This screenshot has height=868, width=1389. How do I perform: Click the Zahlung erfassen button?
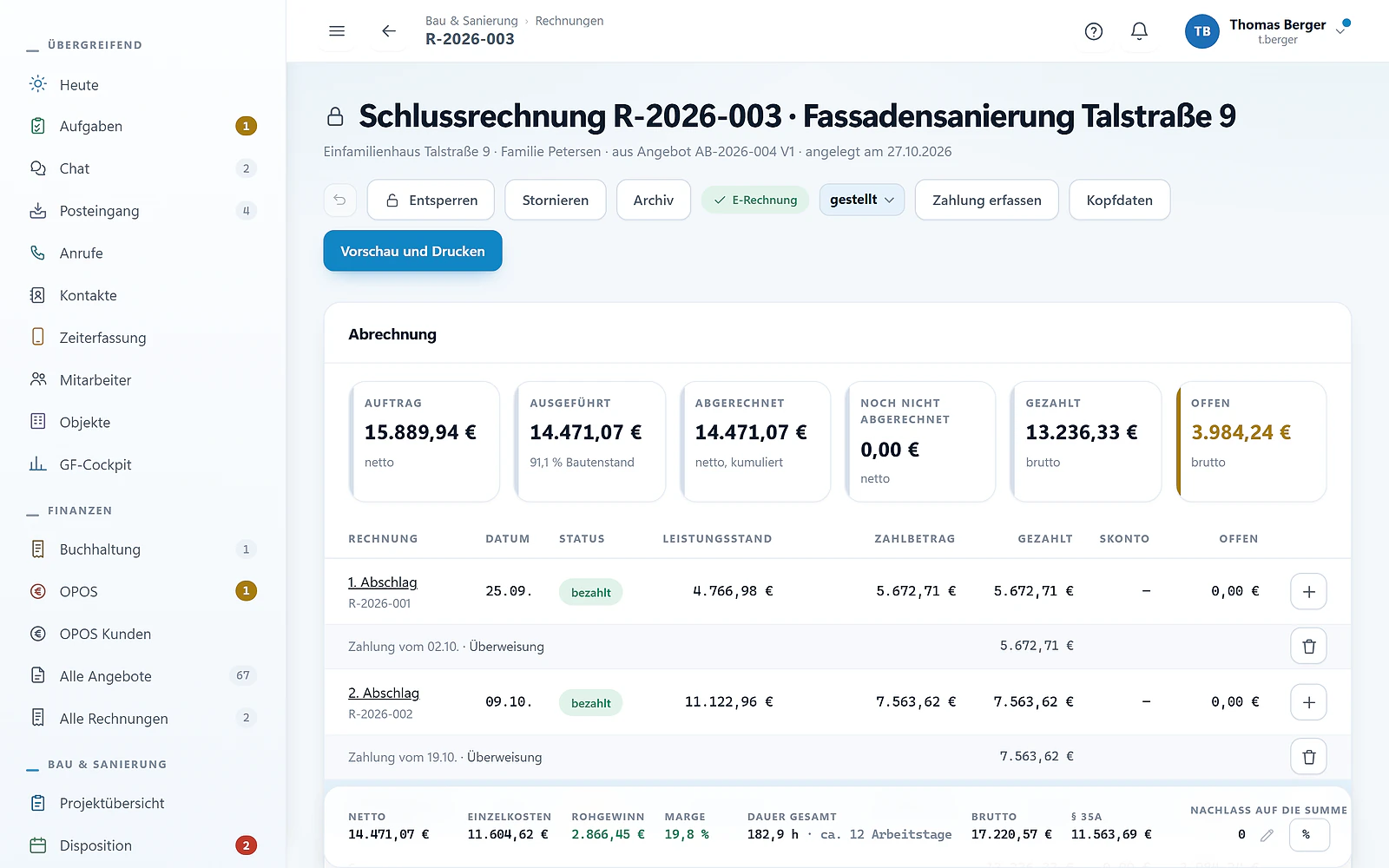987,200
